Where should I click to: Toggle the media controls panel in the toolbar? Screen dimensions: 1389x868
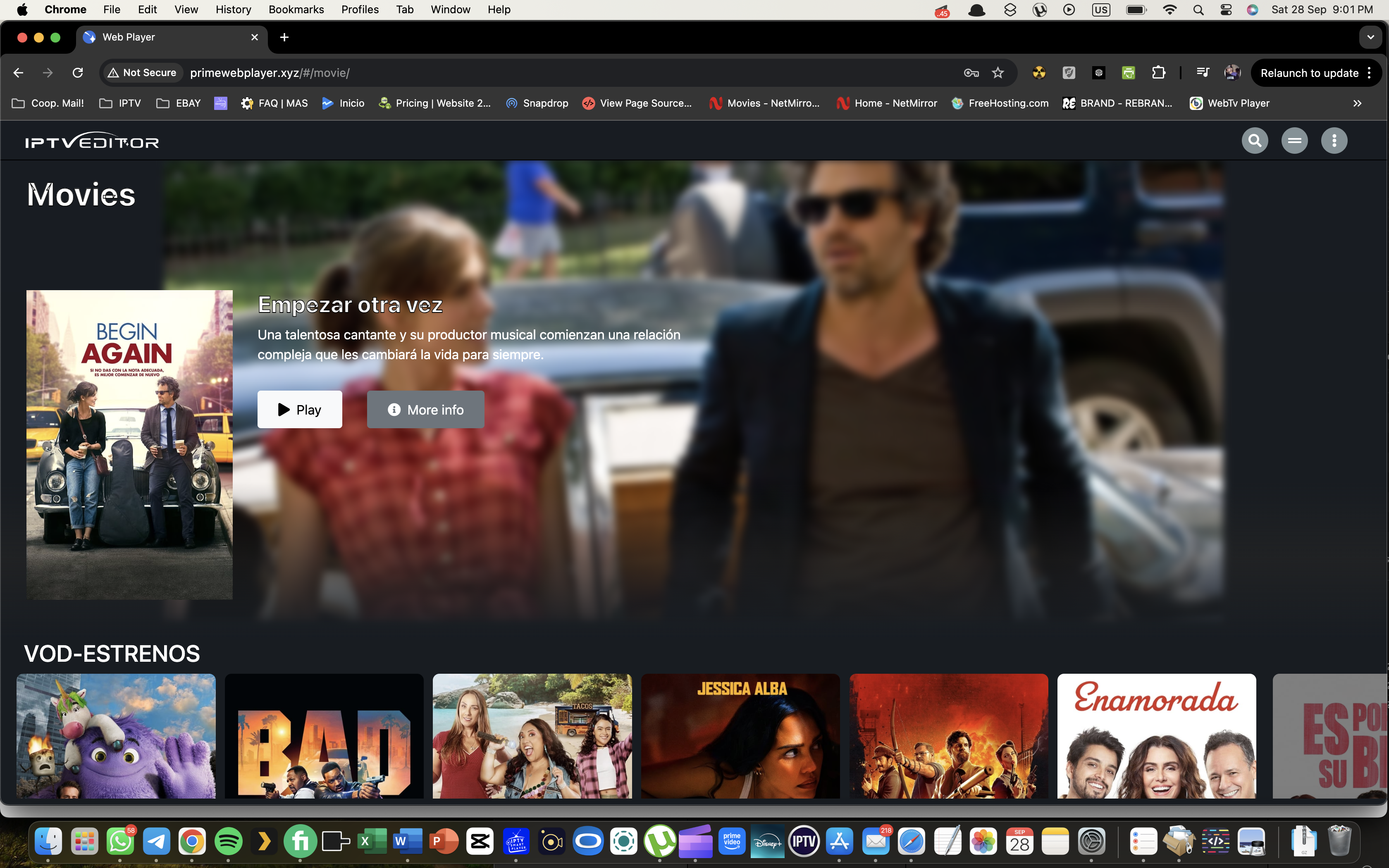pos(1203,72)
